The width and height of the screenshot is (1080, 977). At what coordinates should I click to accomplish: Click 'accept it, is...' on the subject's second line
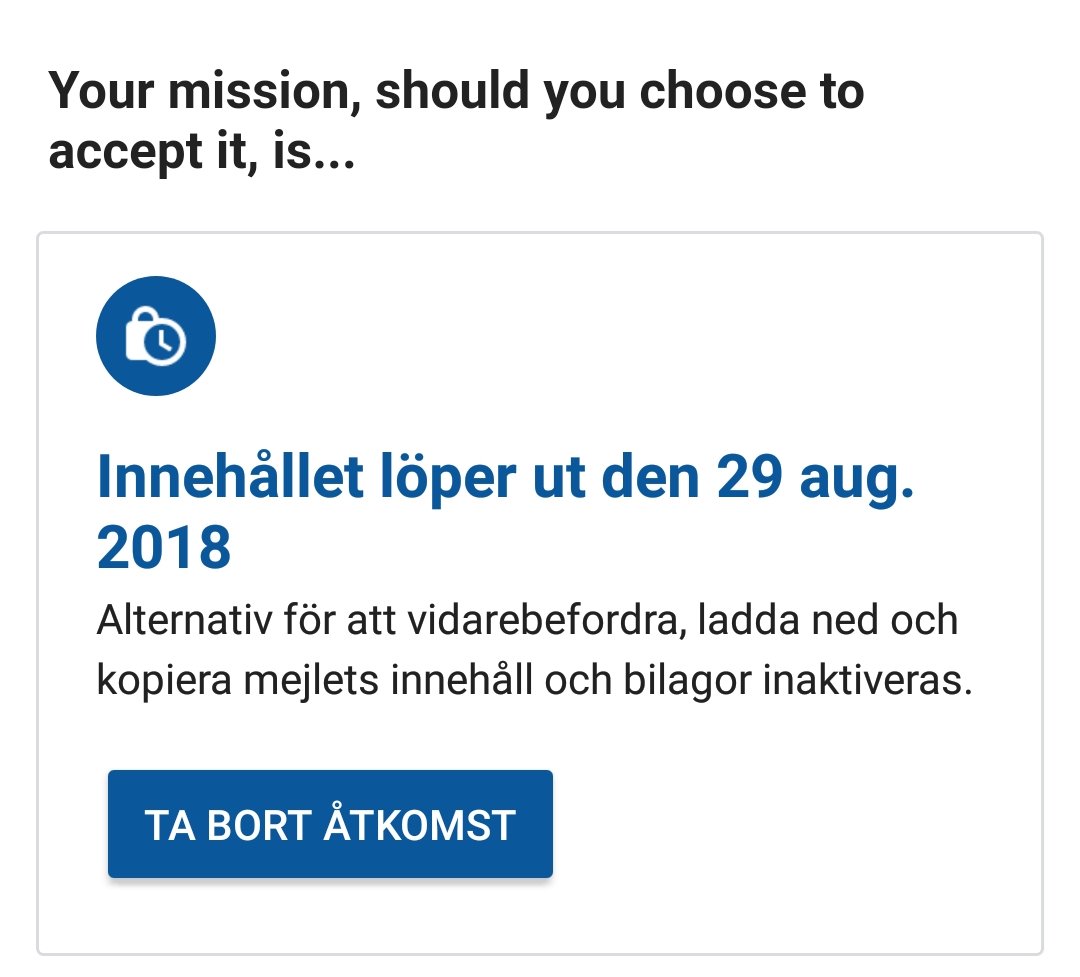click(x=202, y=152)
